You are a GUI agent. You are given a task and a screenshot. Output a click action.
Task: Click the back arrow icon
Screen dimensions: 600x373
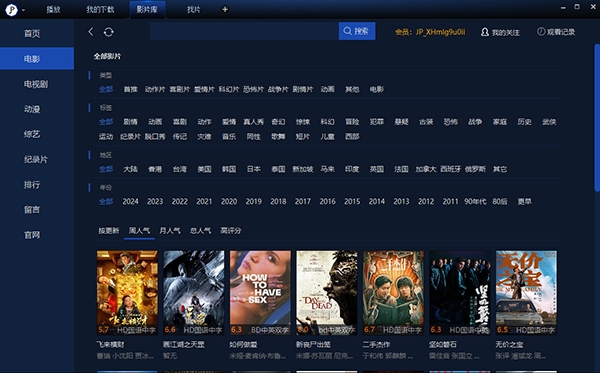91,32
